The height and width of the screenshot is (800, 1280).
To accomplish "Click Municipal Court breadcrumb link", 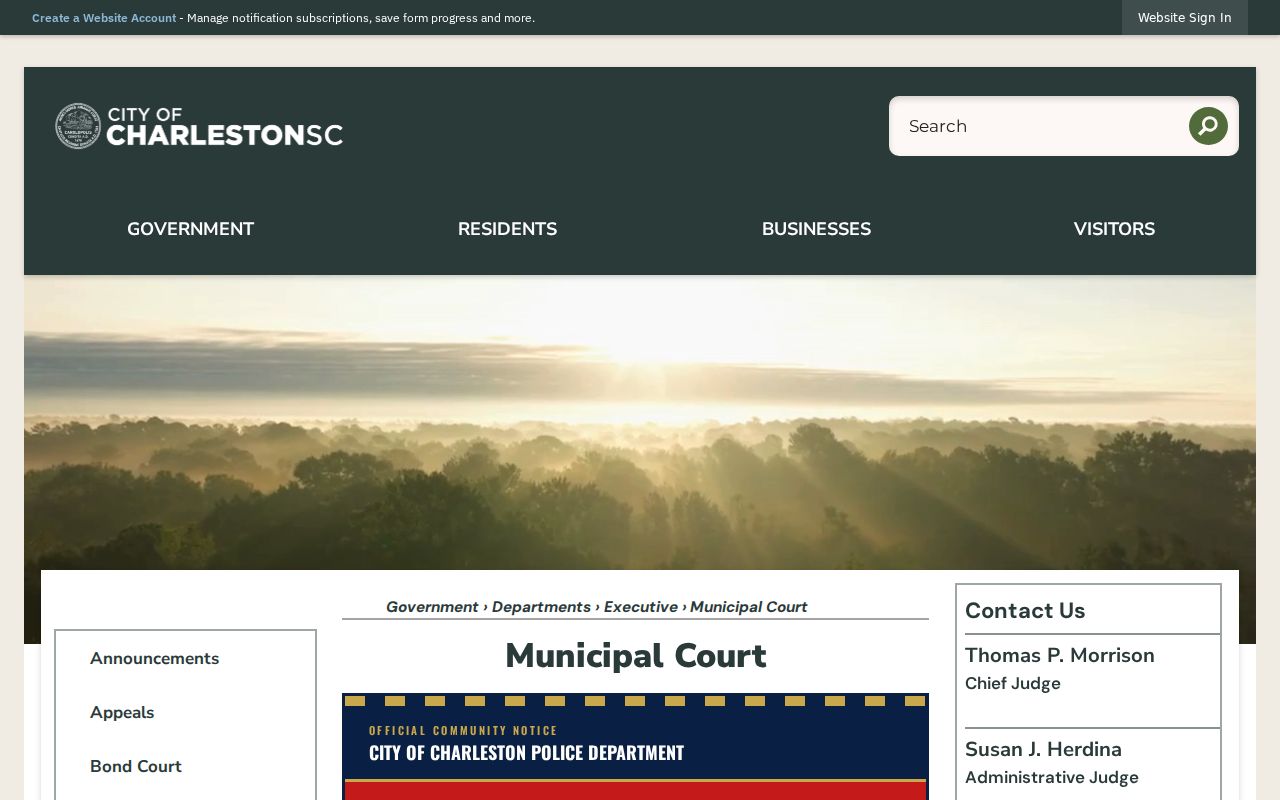I will (748, 607).
